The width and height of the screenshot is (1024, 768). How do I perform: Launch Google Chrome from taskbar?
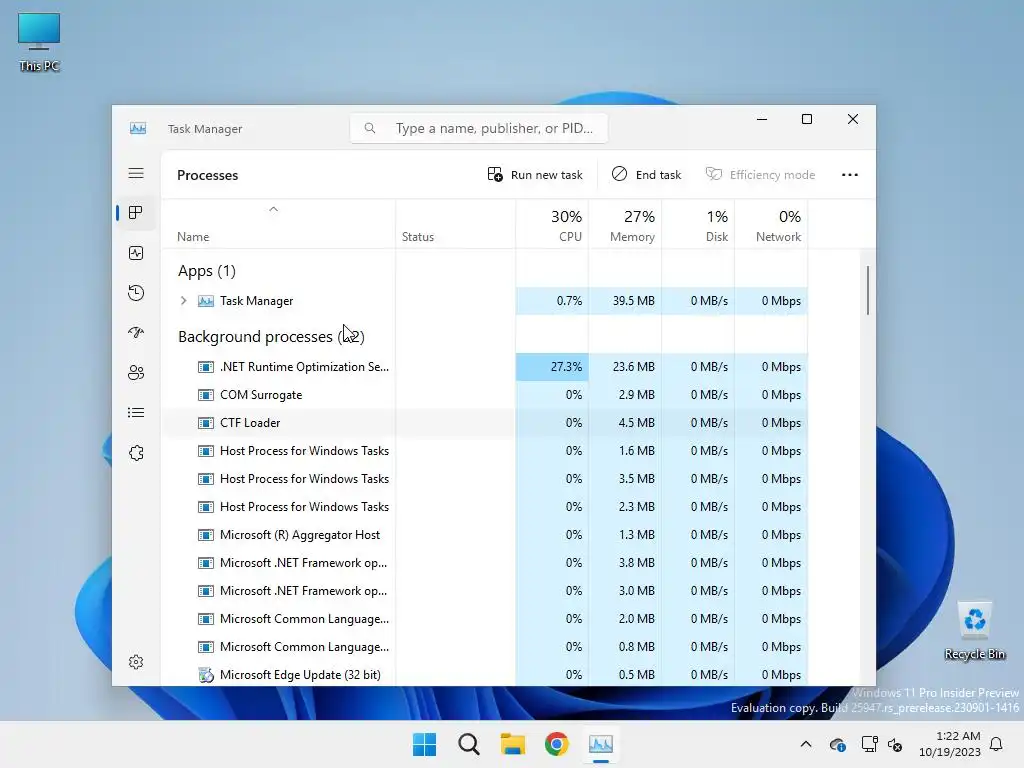coord(556,744)
